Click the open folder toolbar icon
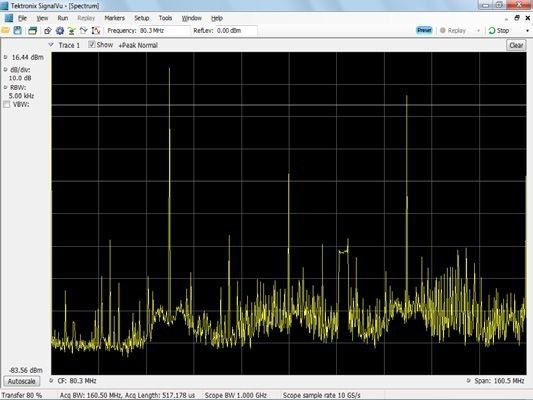 pyautogui.click(x=5, y=31)
